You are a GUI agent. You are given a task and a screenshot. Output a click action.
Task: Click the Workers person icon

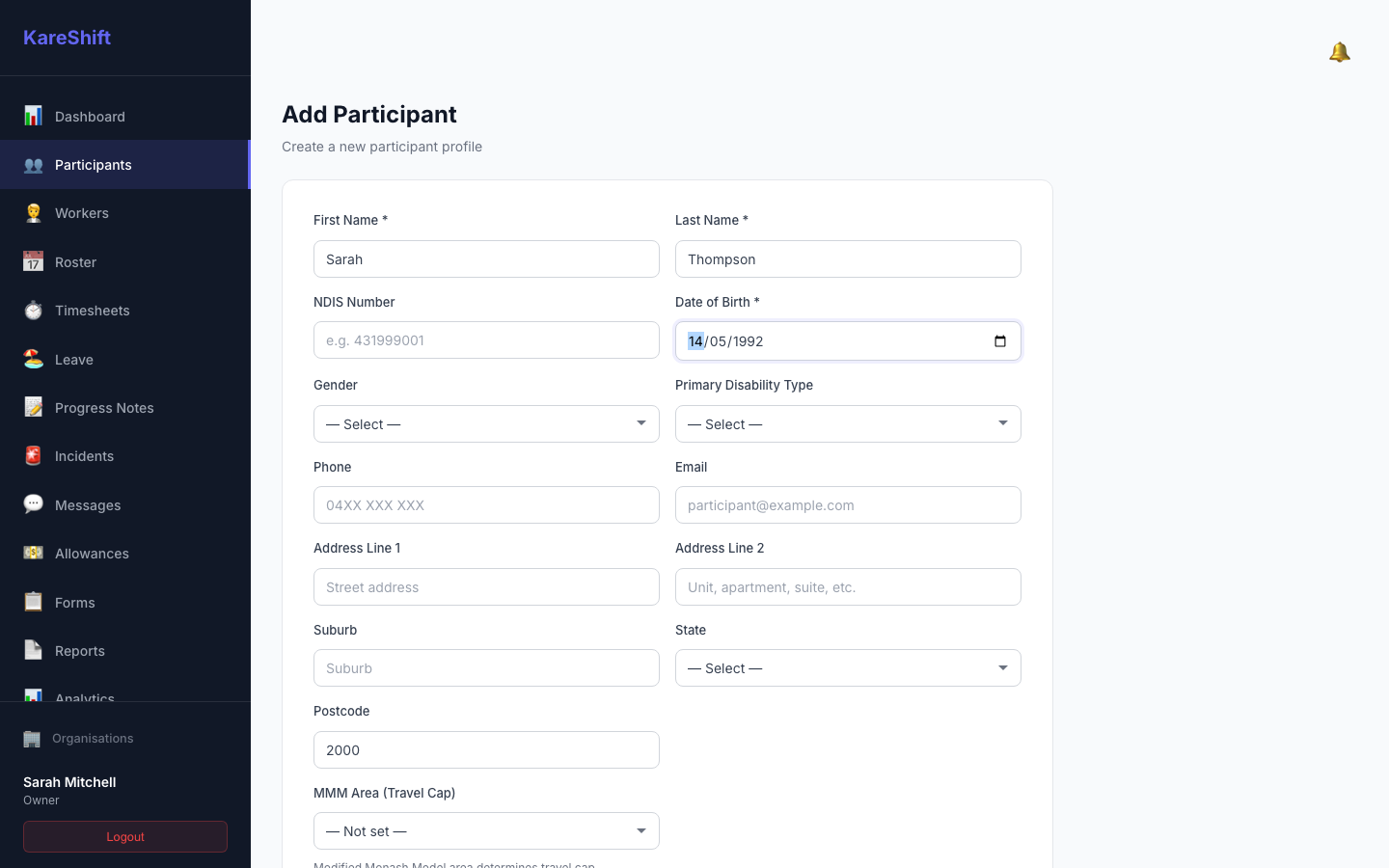(33, 213)
